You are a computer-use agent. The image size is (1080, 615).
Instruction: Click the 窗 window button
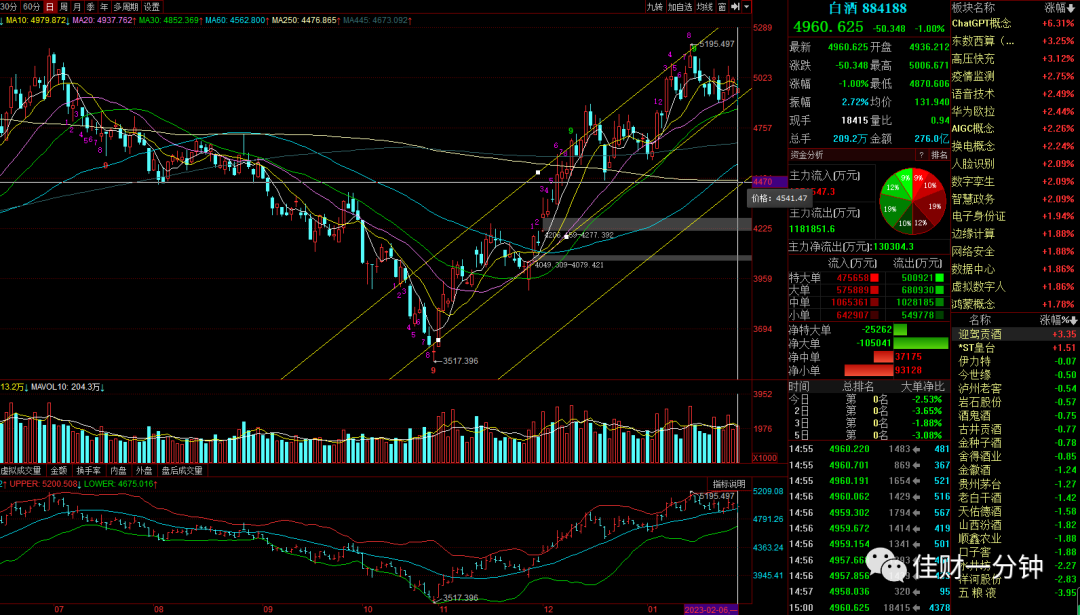tap(722, 7)
